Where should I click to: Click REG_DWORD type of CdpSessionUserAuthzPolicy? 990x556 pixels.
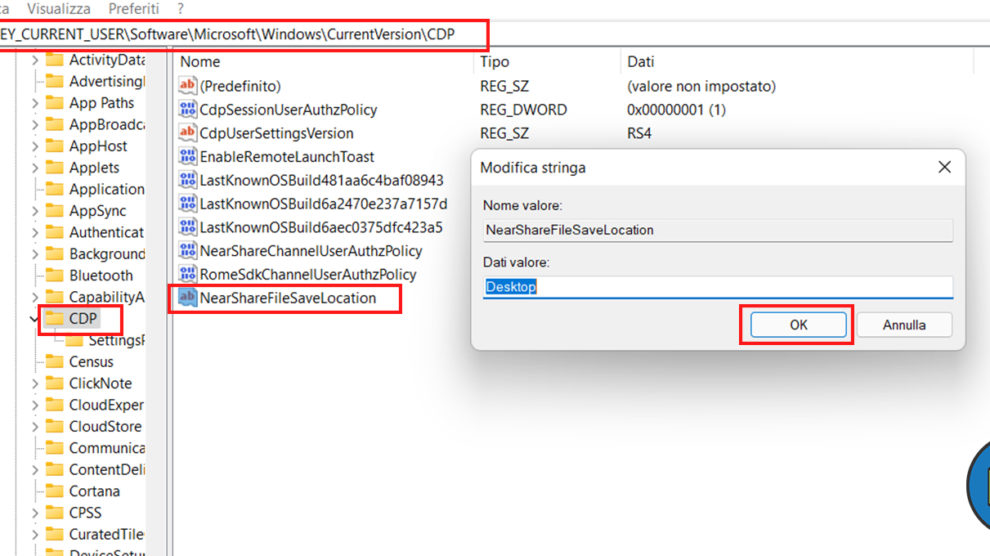(x=523, y=109)
